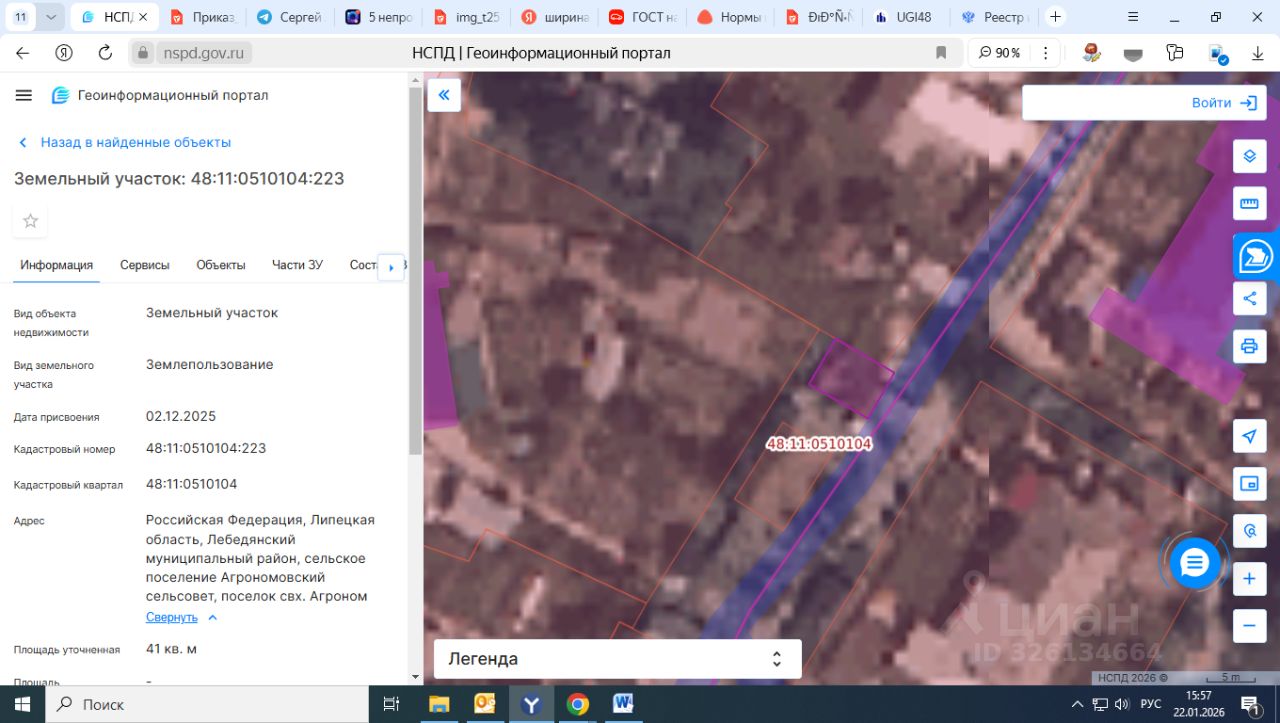Select the Информация tab
The height and width of the screenshot is (723, 1280).
[x=57, y=265]
